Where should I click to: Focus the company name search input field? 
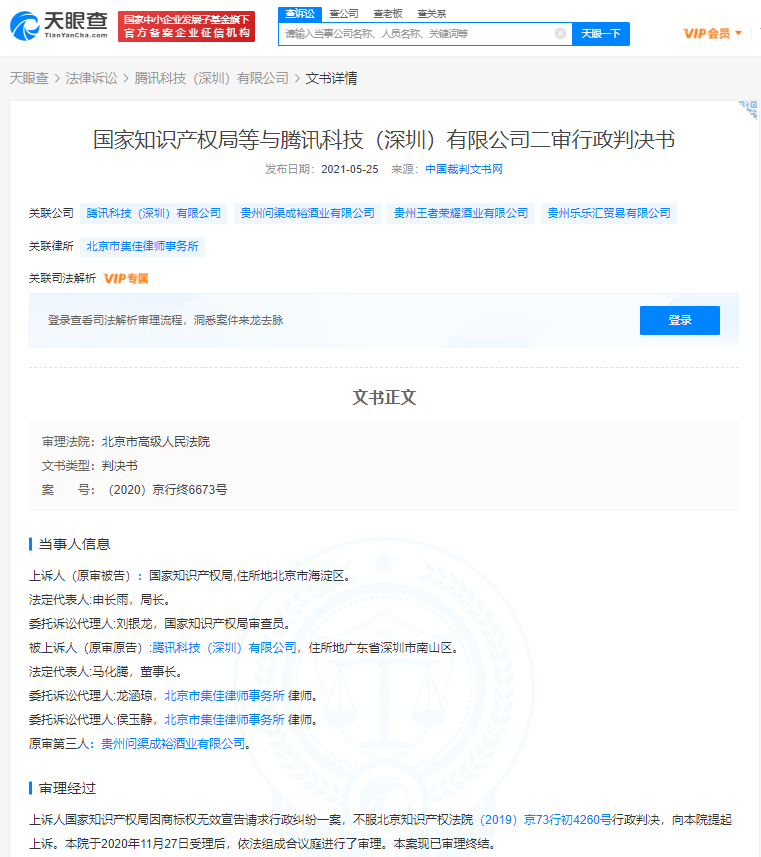(415, 34)
